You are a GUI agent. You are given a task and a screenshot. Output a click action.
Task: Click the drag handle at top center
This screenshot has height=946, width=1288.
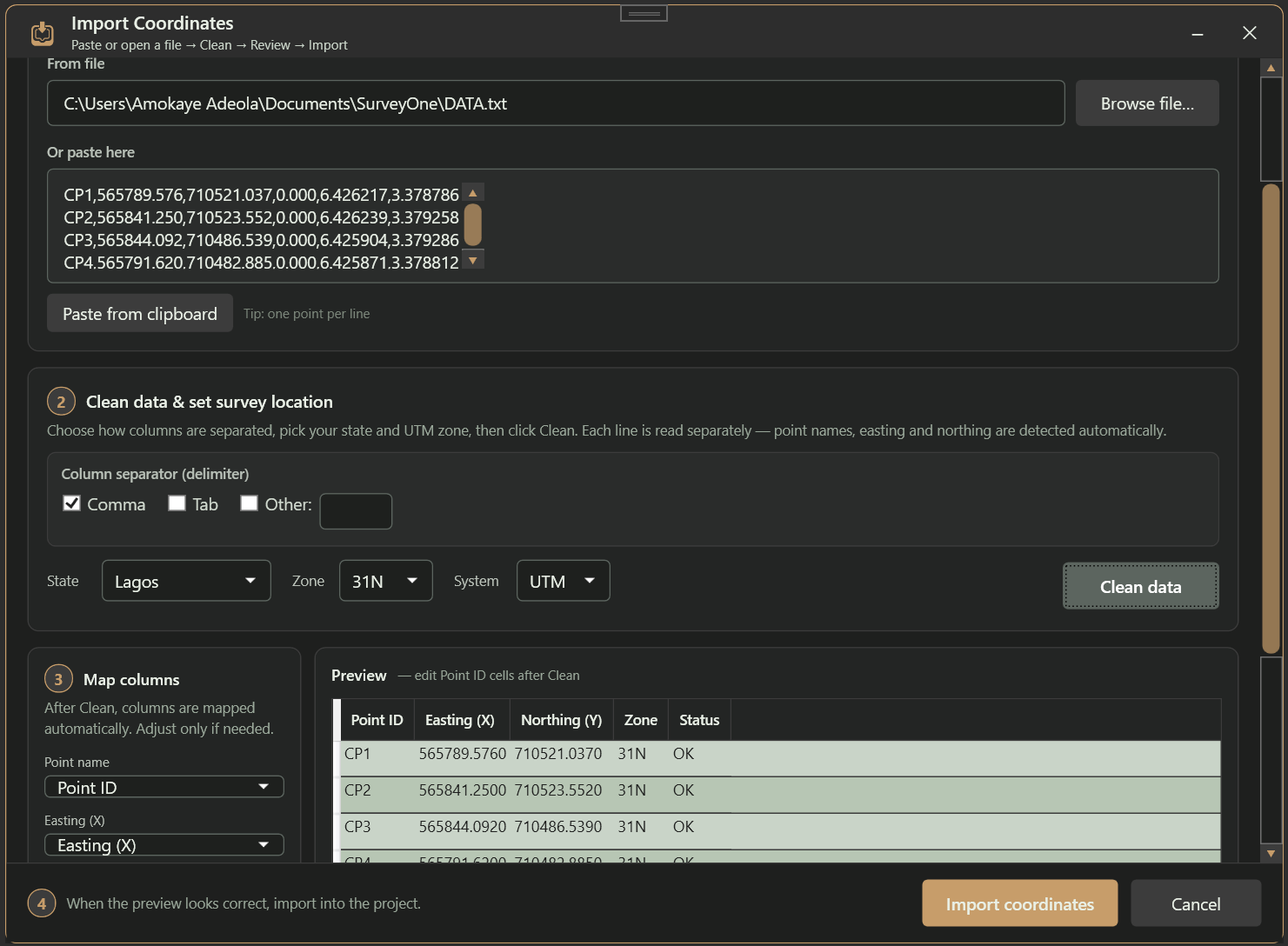tap(644, 13)
